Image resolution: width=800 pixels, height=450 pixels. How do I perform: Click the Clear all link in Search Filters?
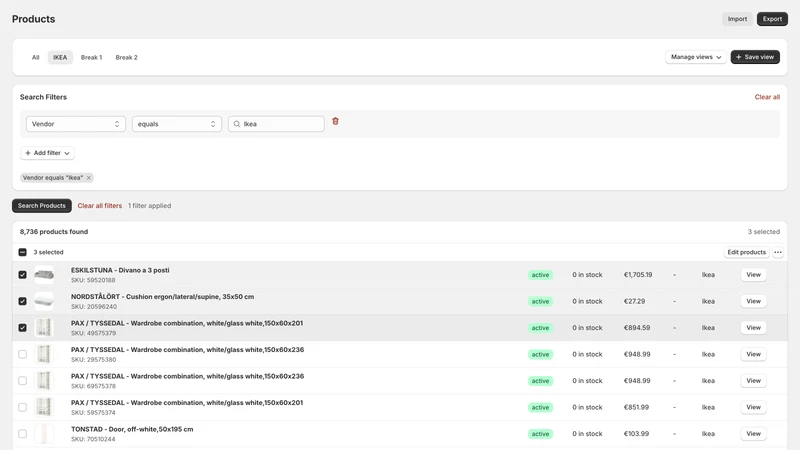coord(767,97)
